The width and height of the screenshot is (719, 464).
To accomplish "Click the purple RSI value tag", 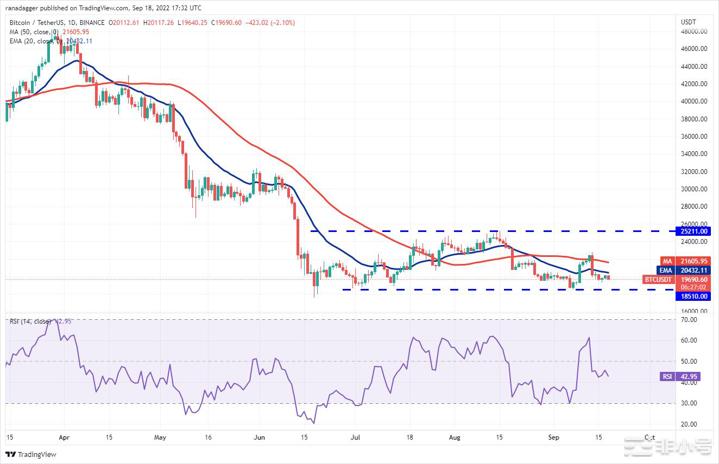I will 688,376.
